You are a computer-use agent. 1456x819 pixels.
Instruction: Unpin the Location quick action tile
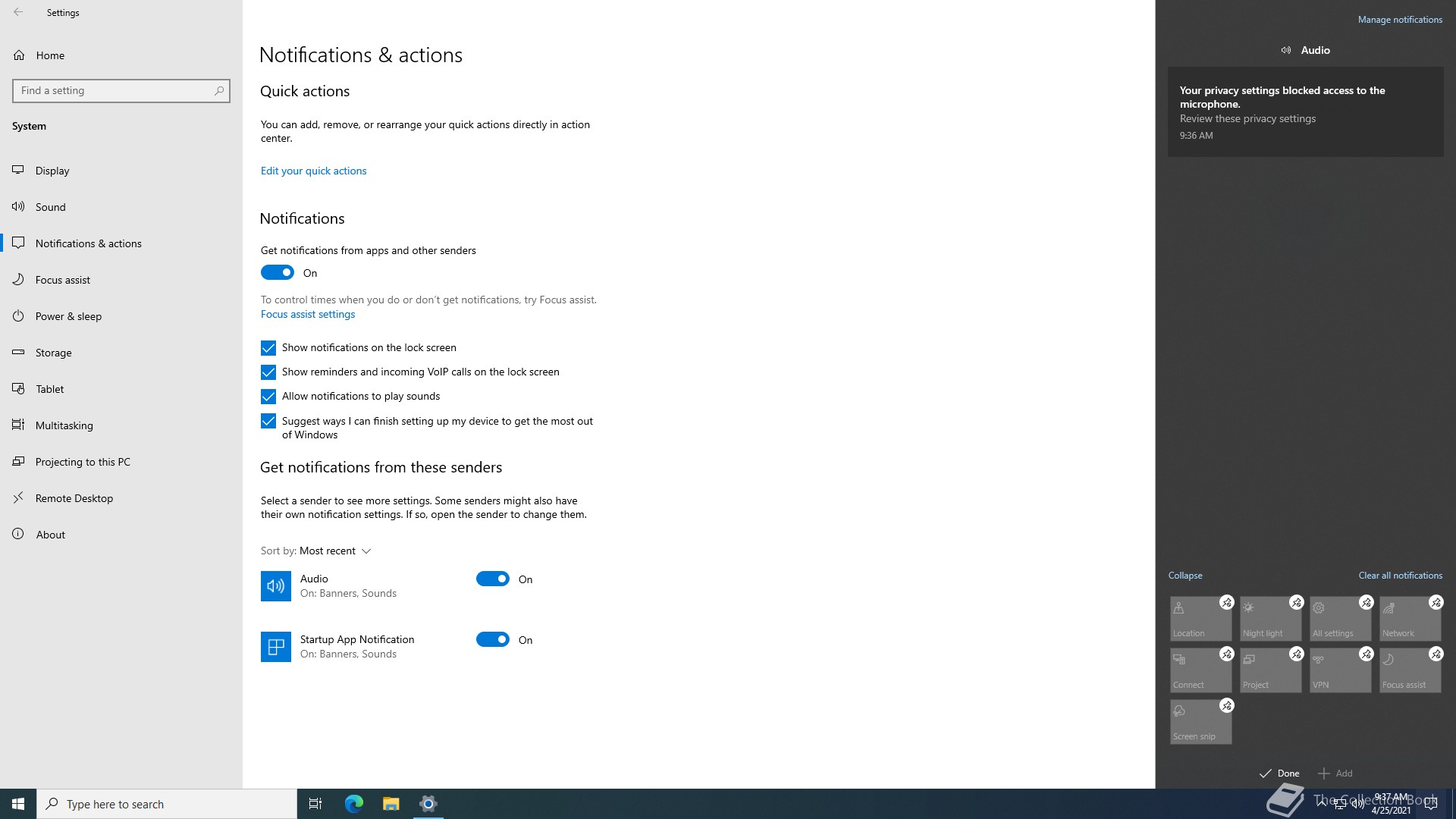click(x=1226, y=603)
